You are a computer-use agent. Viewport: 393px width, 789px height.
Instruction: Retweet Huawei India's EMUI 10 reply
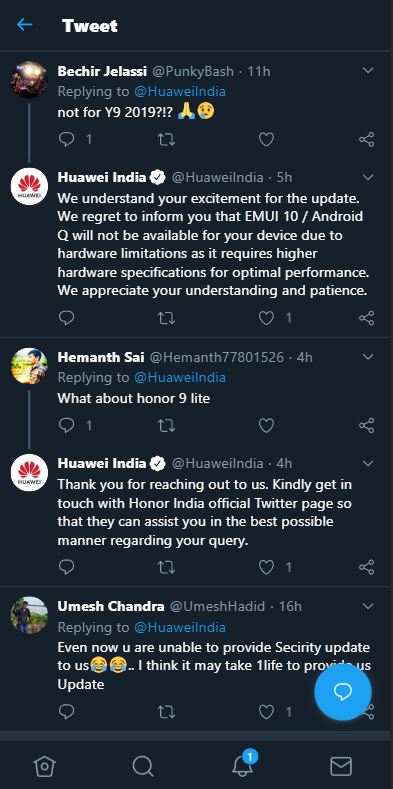pos(166,318)
